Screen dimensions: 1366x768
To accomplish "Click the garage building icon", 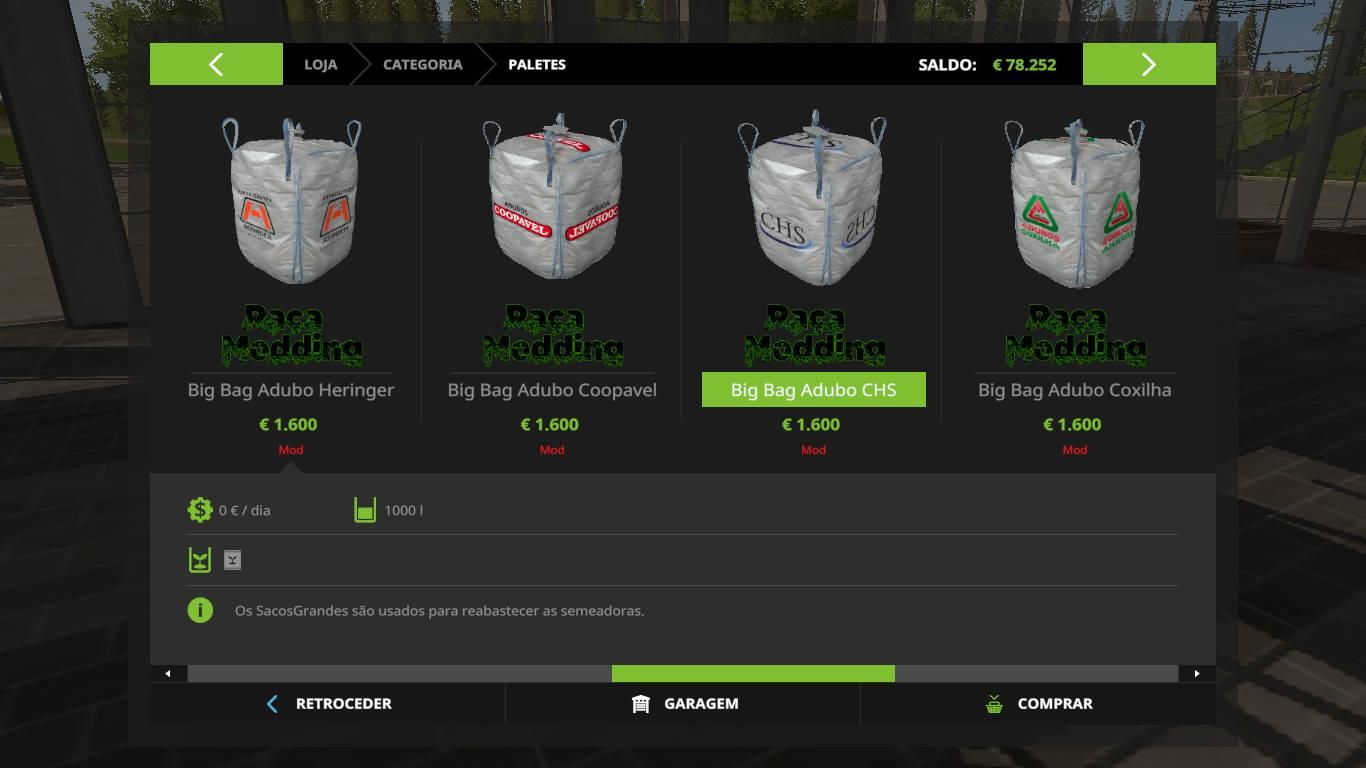I will [641, 704].
